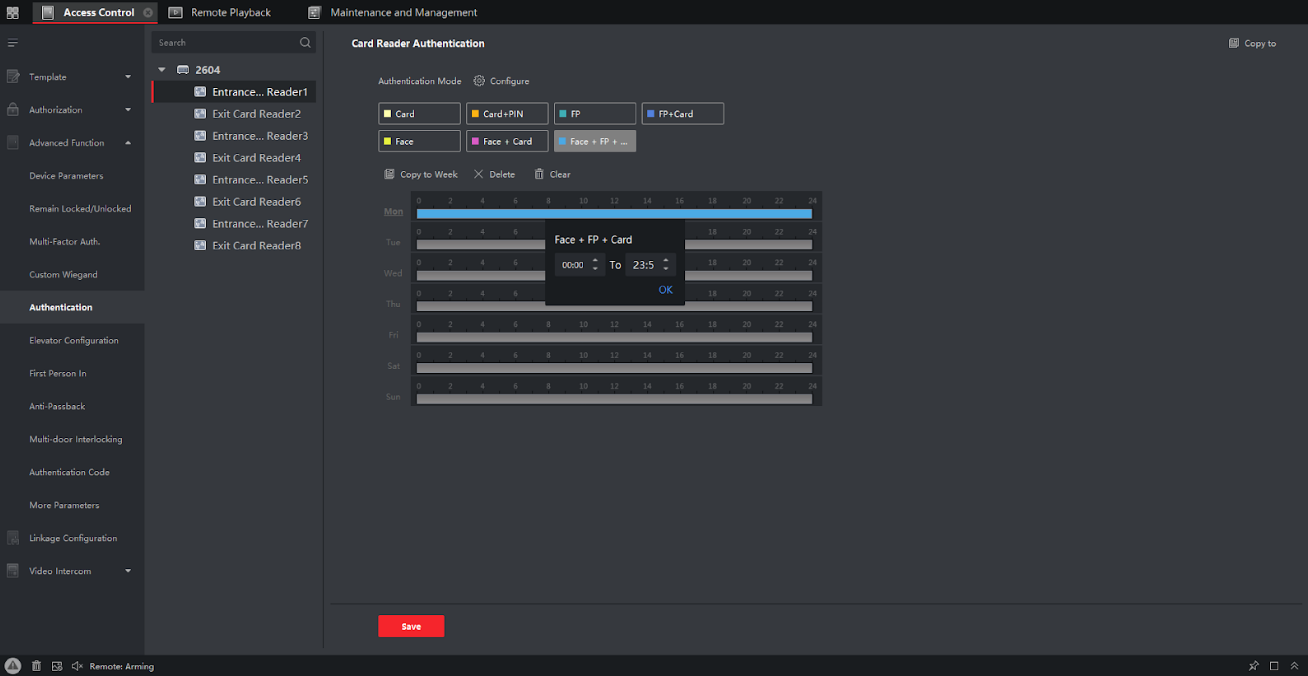Viewport: 1308px width, 676px height.
Task: Select the FP+Card authentication mode
Action: click(682, 114)
